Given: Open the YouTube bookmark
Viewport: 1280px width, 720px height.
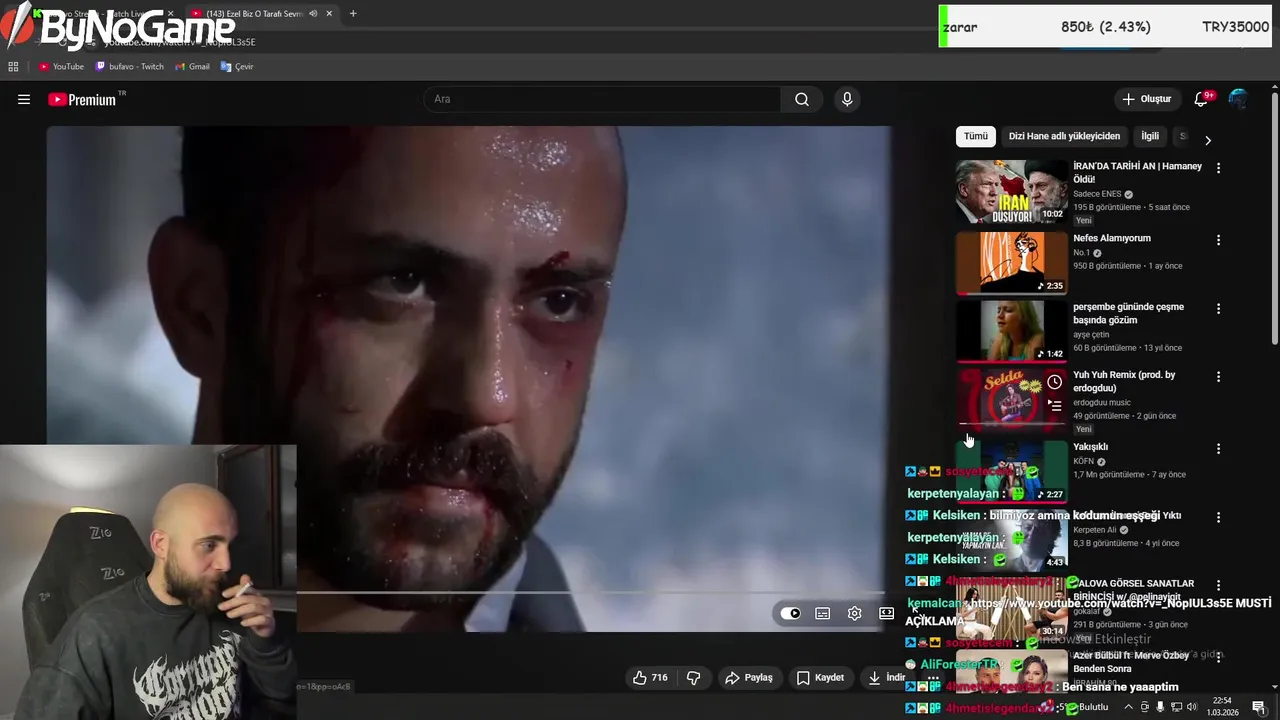Looking at the screenshot, I should coord(62,67).
